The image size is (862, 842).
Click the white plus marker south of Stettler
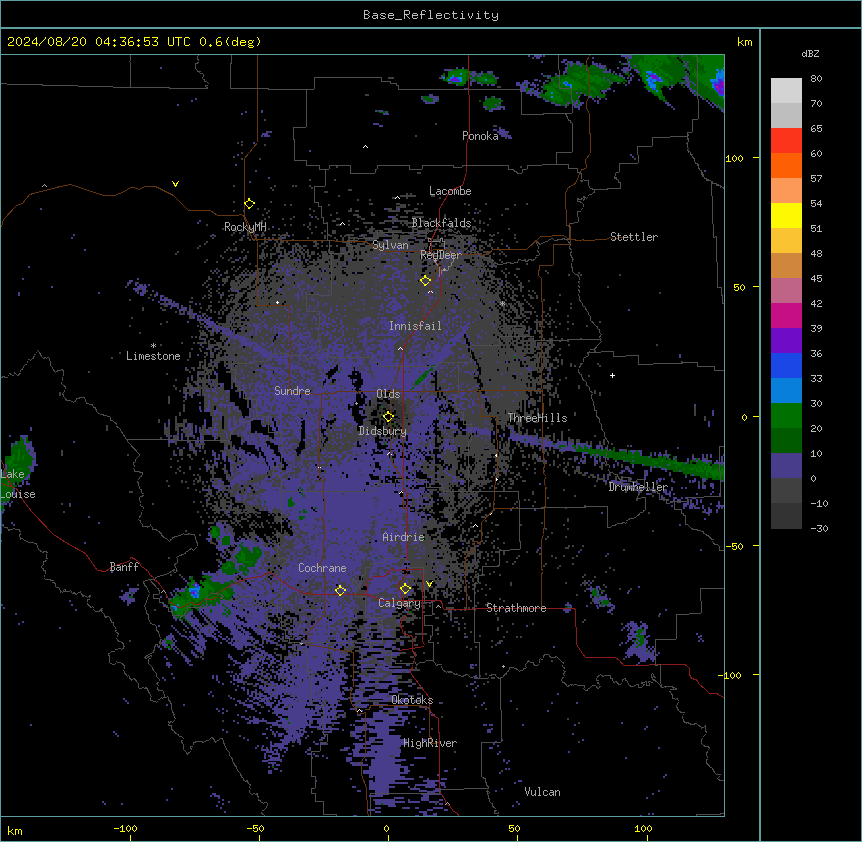(x=612, y=375)
